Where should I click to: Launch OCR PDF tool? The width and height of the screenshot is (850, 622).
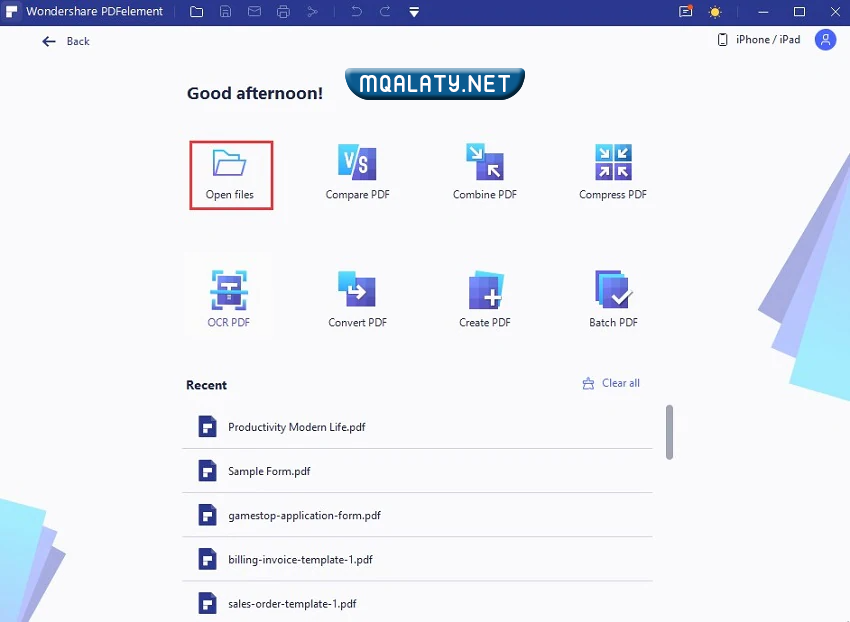229,299
